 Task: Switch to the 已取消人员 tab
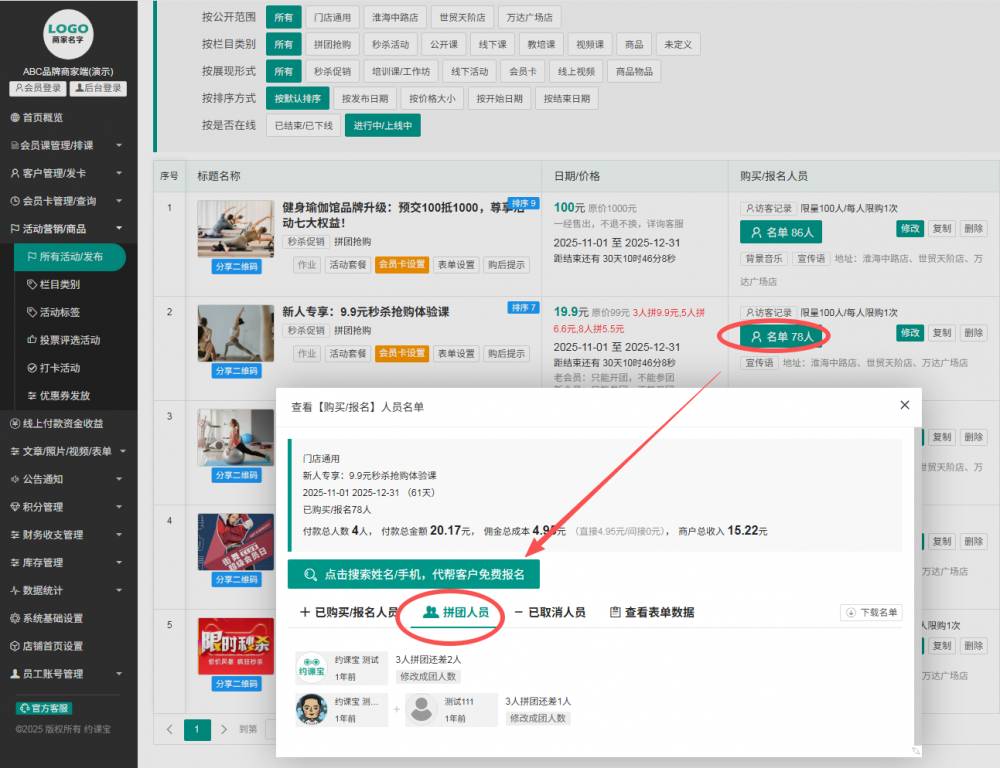coord(549,612)
